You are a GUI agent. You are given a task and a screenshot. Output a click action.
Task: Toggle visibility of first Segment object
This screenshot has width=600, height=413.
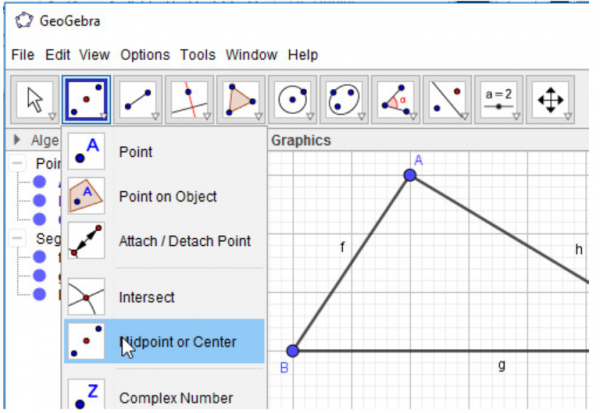[39, 257]
